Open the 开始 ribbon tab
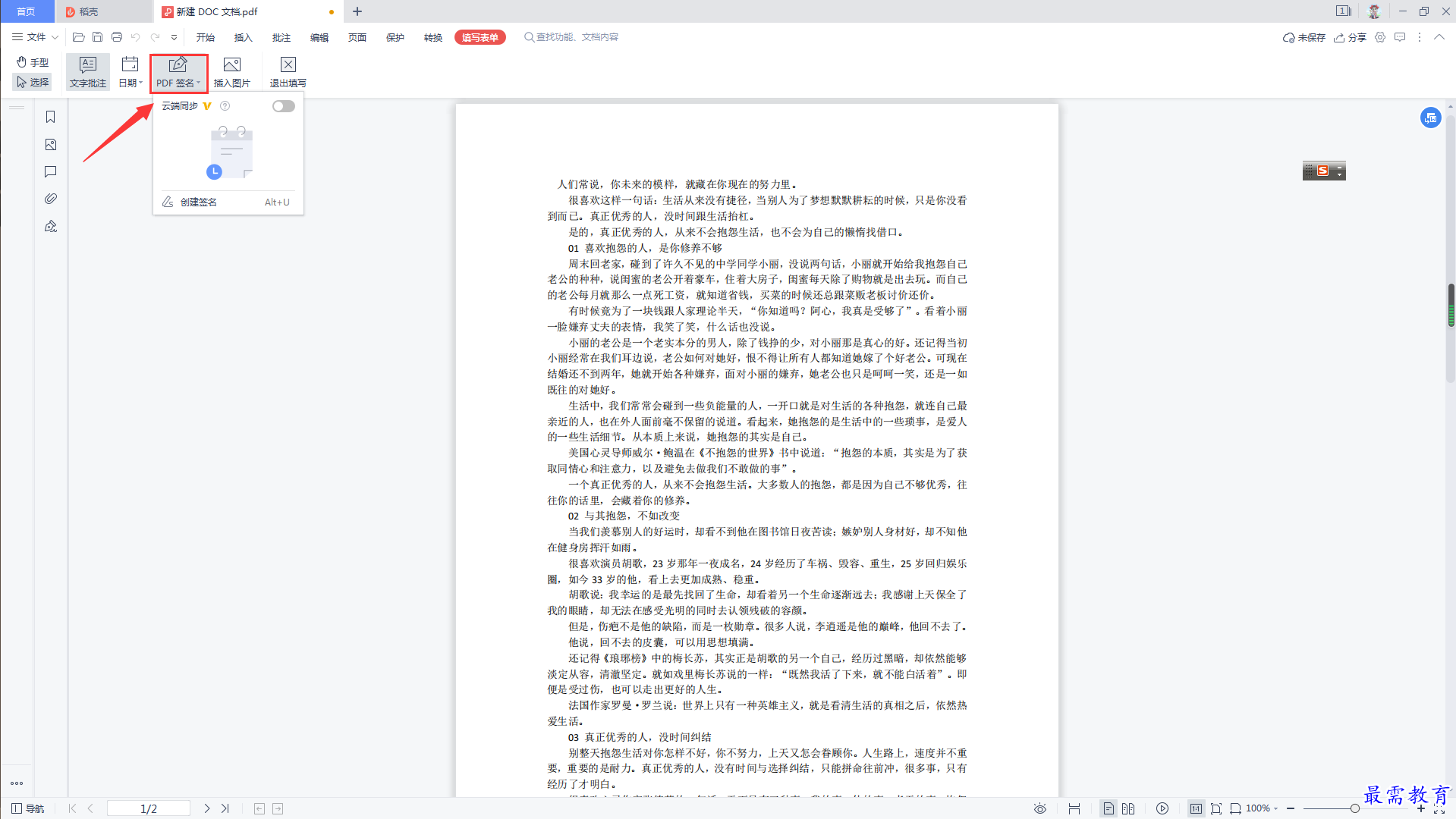This screenshot has height=819, width=1456. tap(206, 37)
